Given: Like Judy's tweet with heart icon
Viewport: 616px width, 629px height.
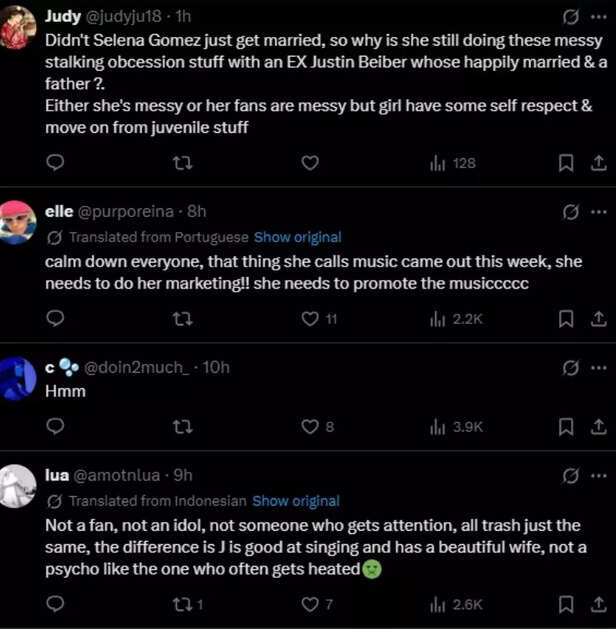Looking at the screenshot, I should tap(310, 163).
